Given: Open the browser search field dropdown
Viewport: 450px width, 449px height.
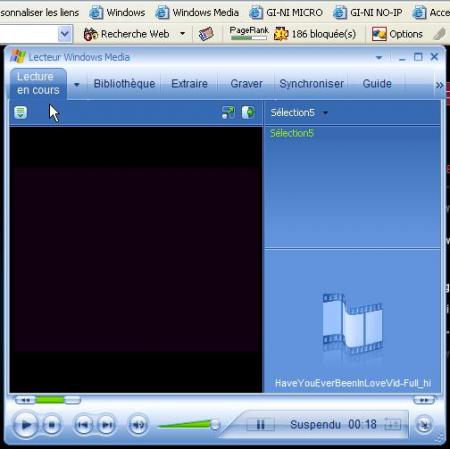Looking at the screenshot, I should tap(65, 34).
